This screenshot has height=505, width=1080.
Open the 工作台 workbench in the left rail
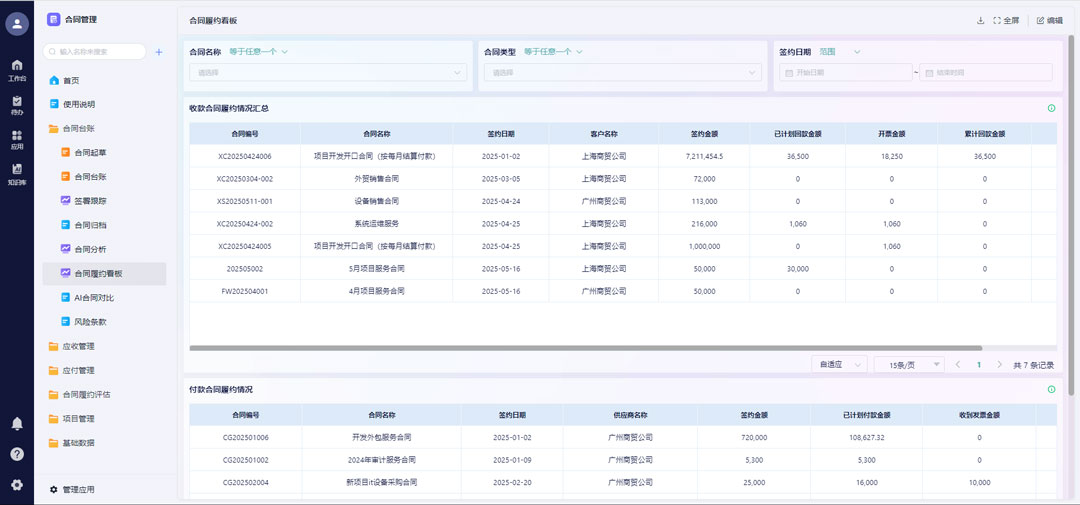(17, 69)
